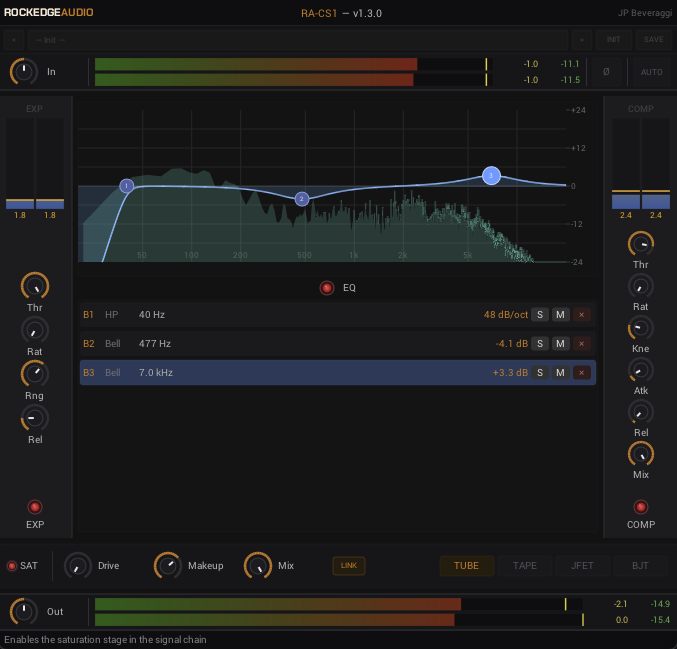
Task: Open the Init preset name field
Action: coord(298,40)
